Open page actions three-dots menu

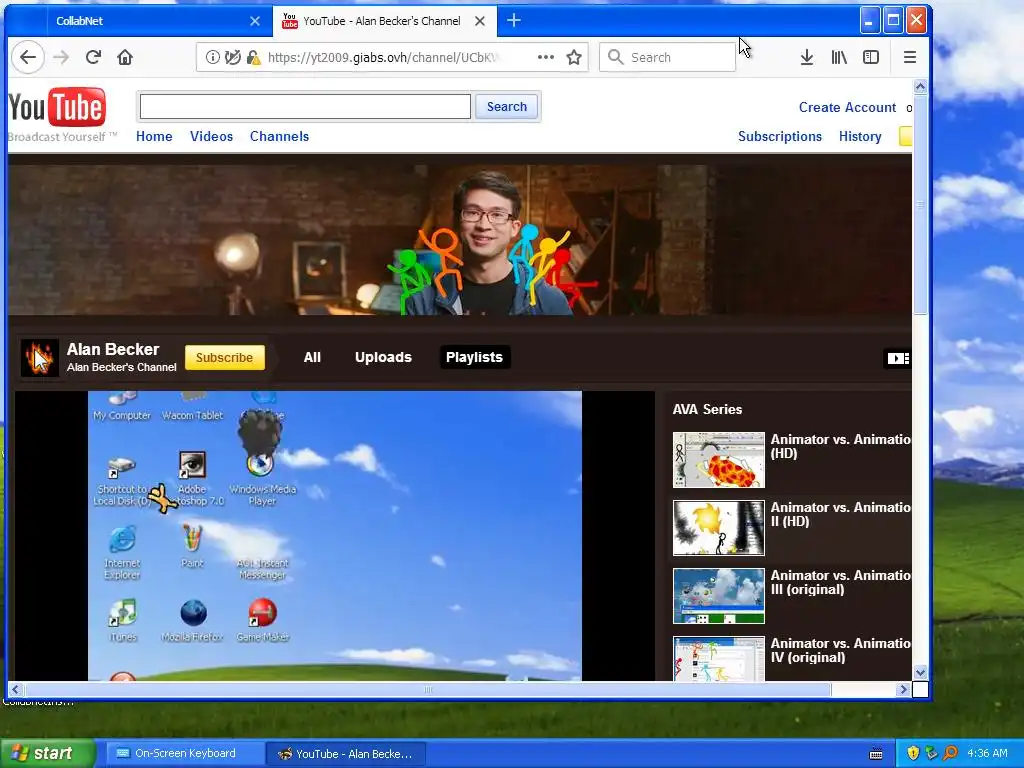click(x=545, y=57)
